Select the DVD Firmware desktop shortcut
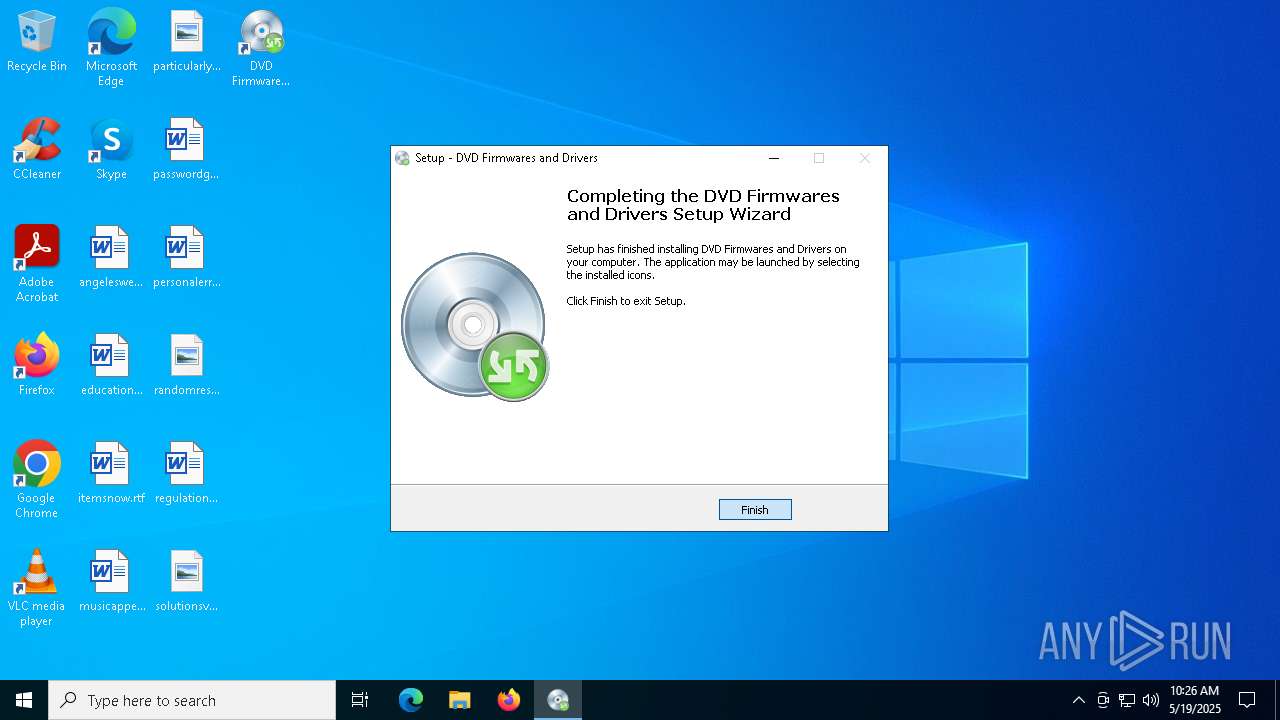 click(261, 48)
